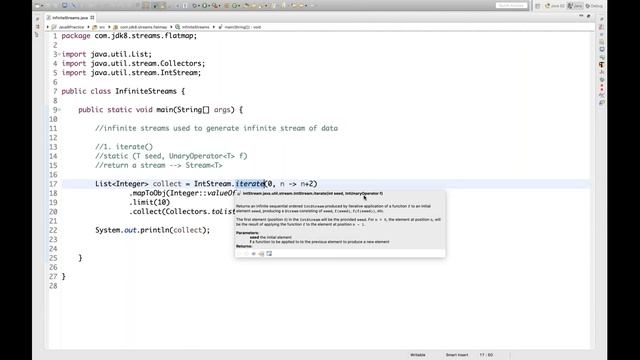The height and width of the screenshot is (360, 640).
Task: Click 'import java.util.List;' on line 3
Action: point(107,54)
